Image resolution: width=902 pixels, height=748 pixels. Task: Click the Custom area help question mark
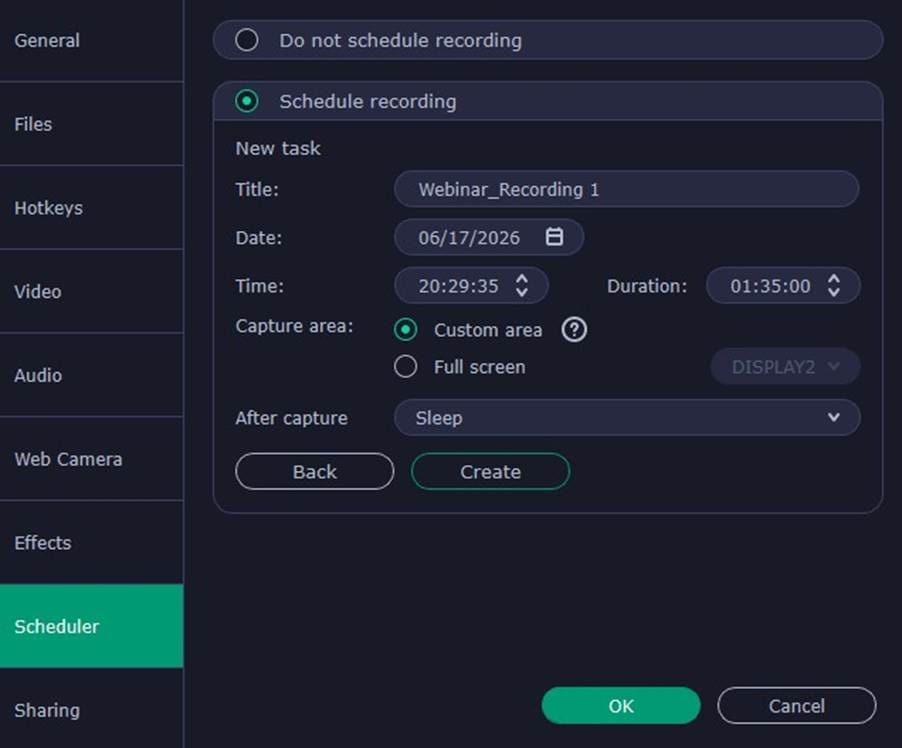[573, 330]
